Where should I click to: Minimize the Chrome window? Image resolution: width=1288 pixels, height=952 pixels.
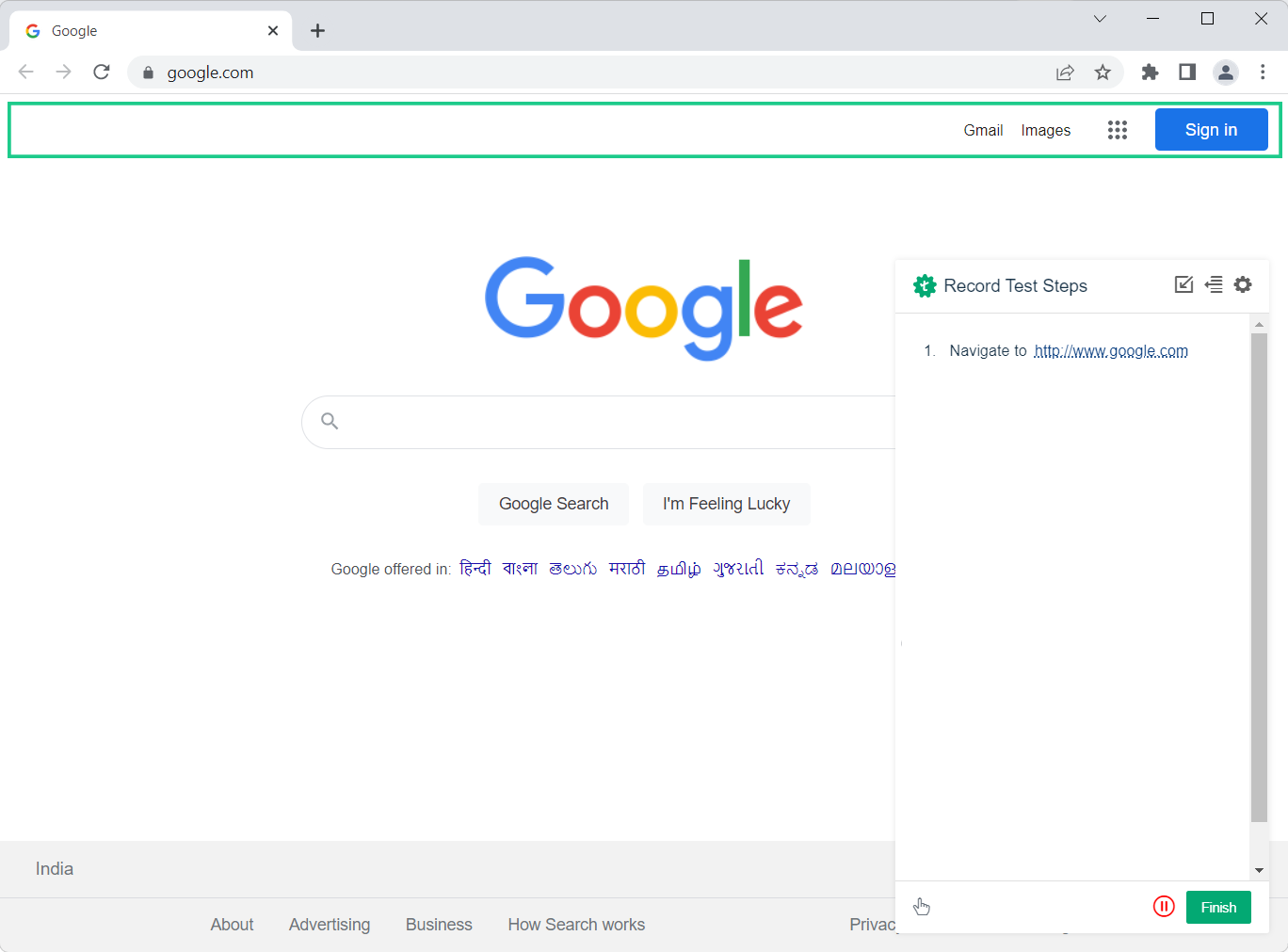click(1153, 19)
